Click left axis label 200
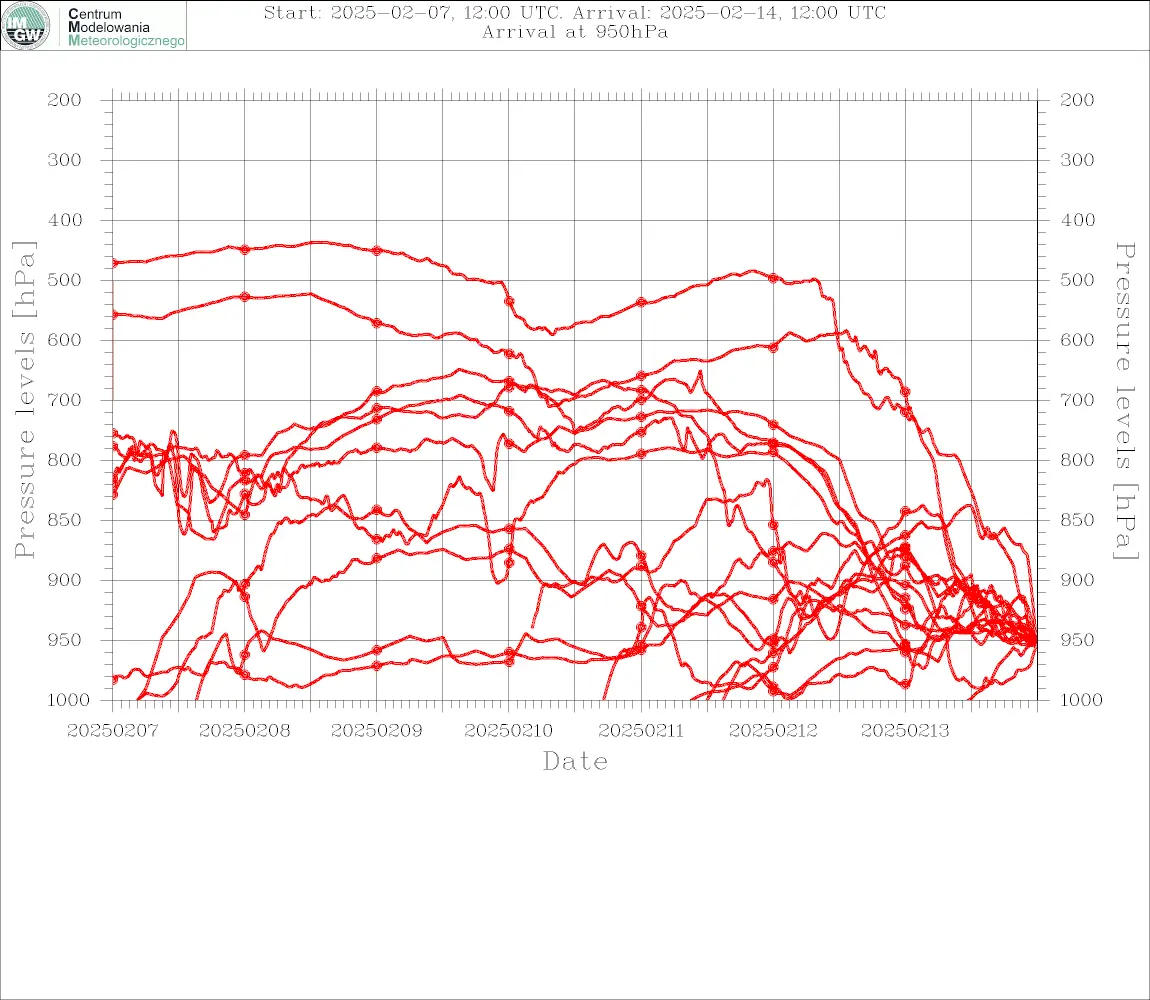The image size is (1150, 1000). click(65, 100)
